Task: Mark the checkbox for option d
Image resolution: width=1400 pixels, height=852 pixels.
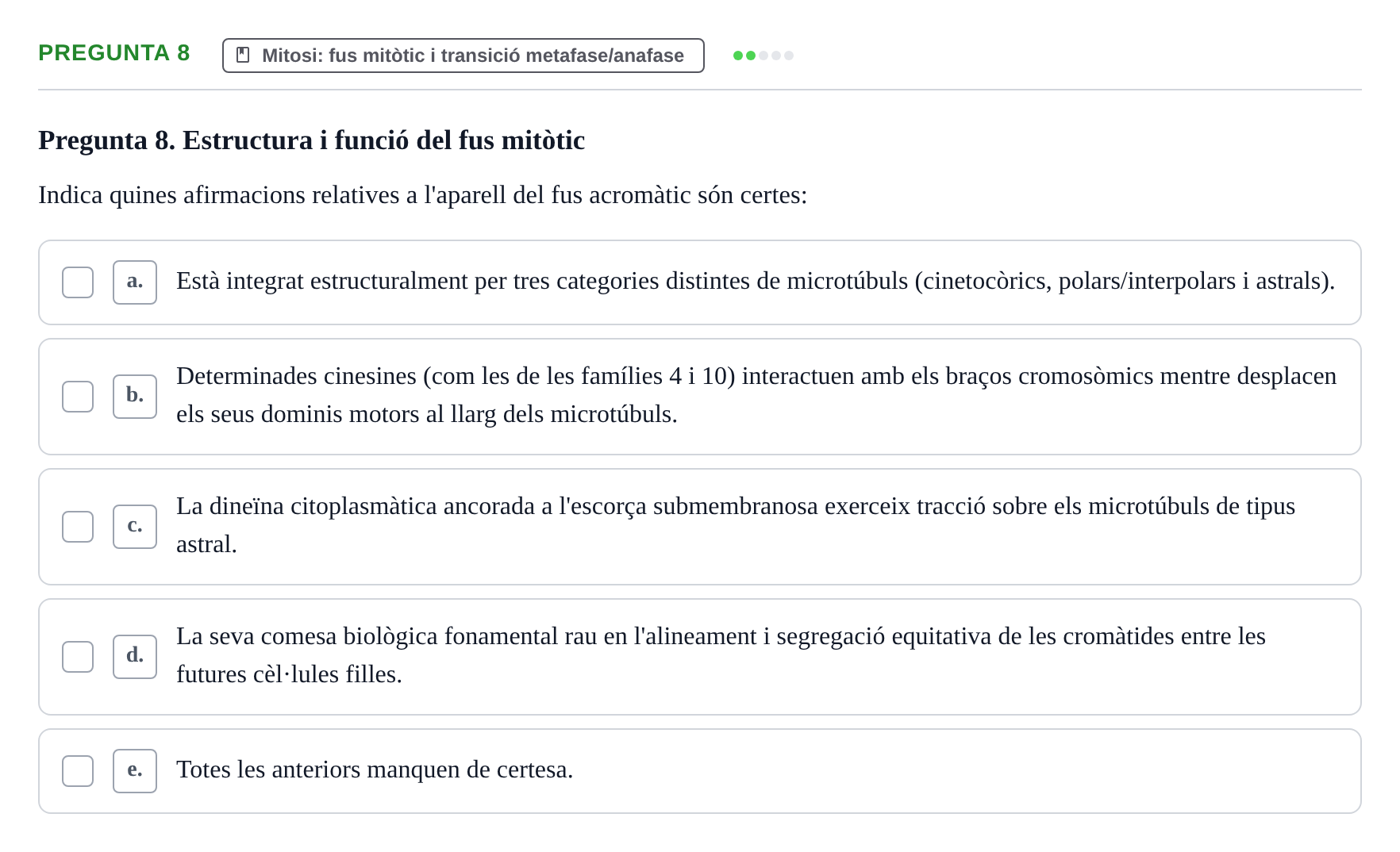Action: 78,657
